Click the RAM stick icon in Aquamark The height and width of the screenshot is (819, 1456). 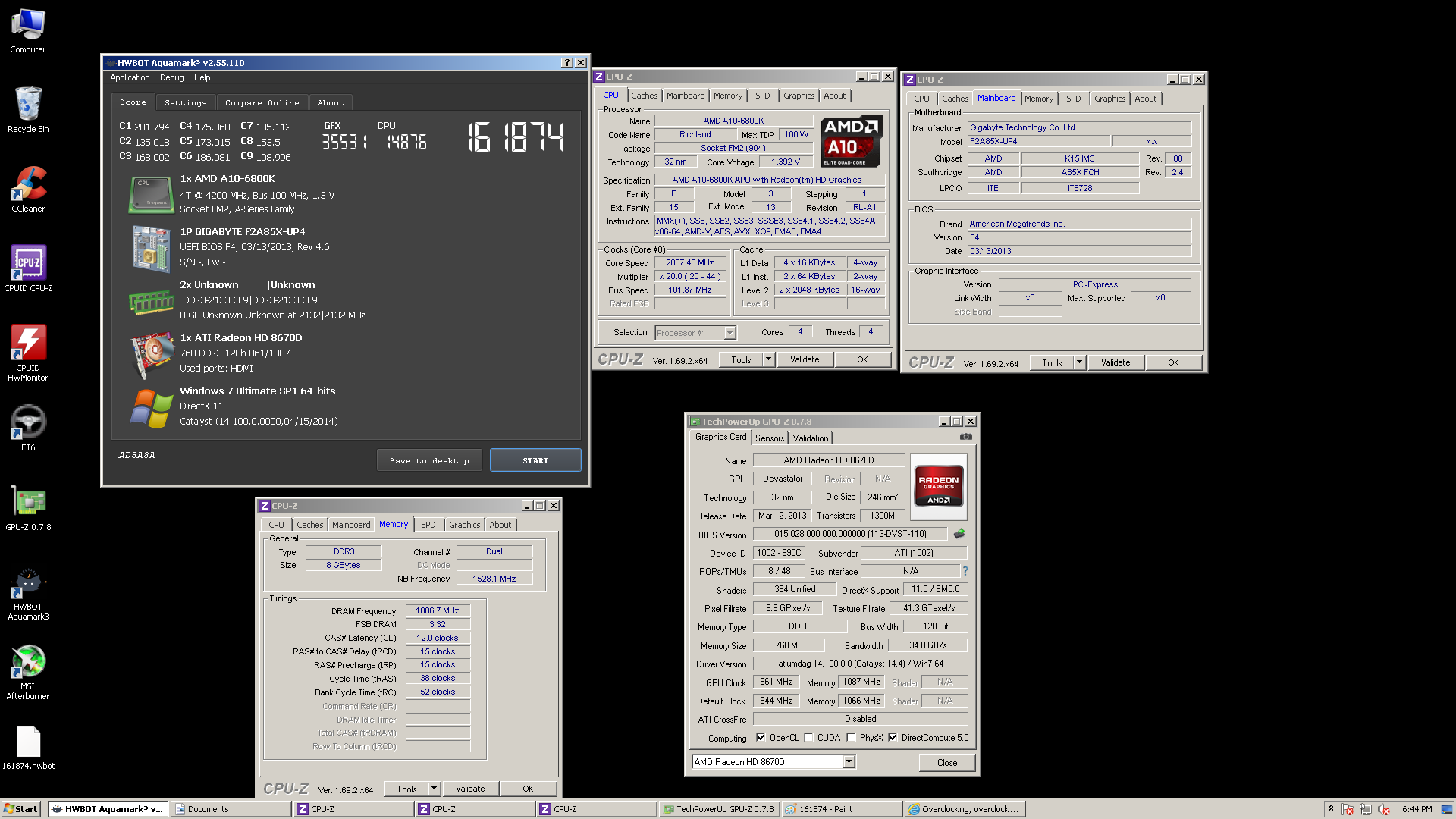[x=152, y=302]
